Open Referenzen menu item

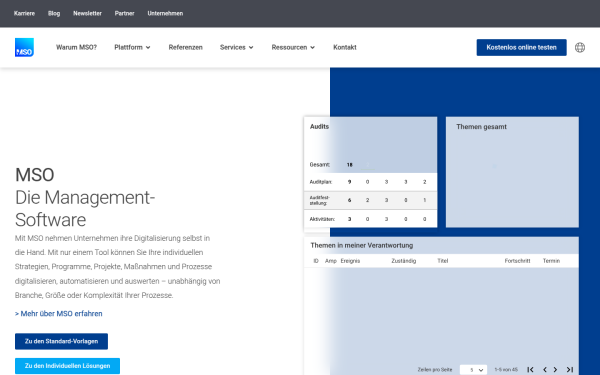186,47
